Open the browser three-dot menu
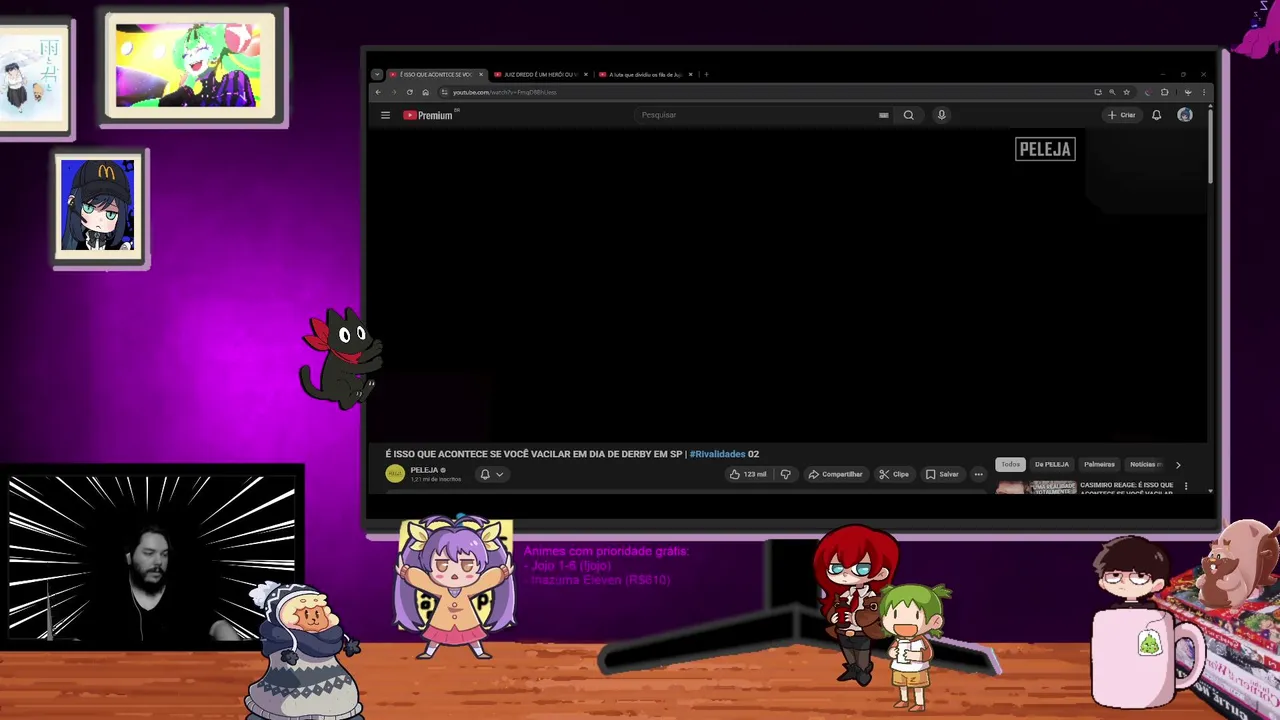This screenshot has width=1280, height=720. (1203, 92)
